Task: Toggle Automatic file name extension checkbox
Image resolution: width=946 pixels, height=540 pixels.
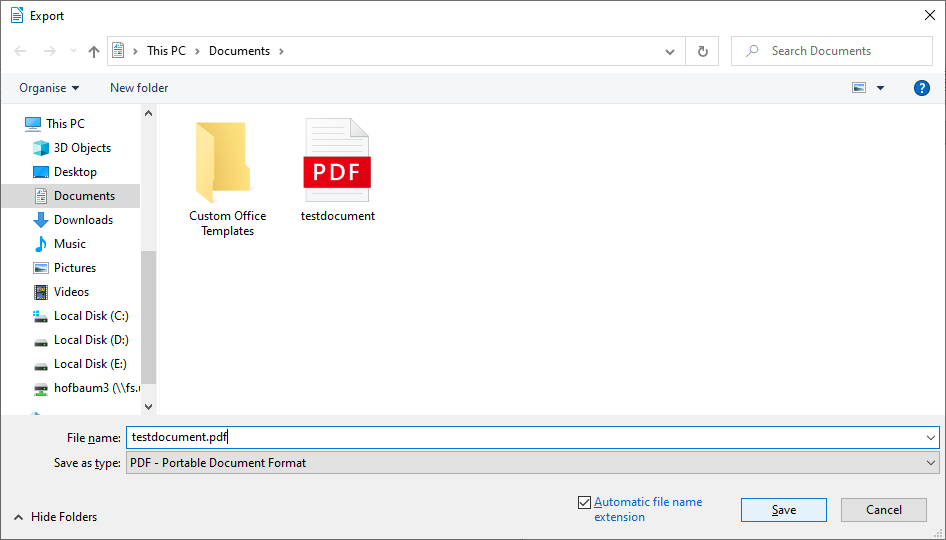Action: 584,502
